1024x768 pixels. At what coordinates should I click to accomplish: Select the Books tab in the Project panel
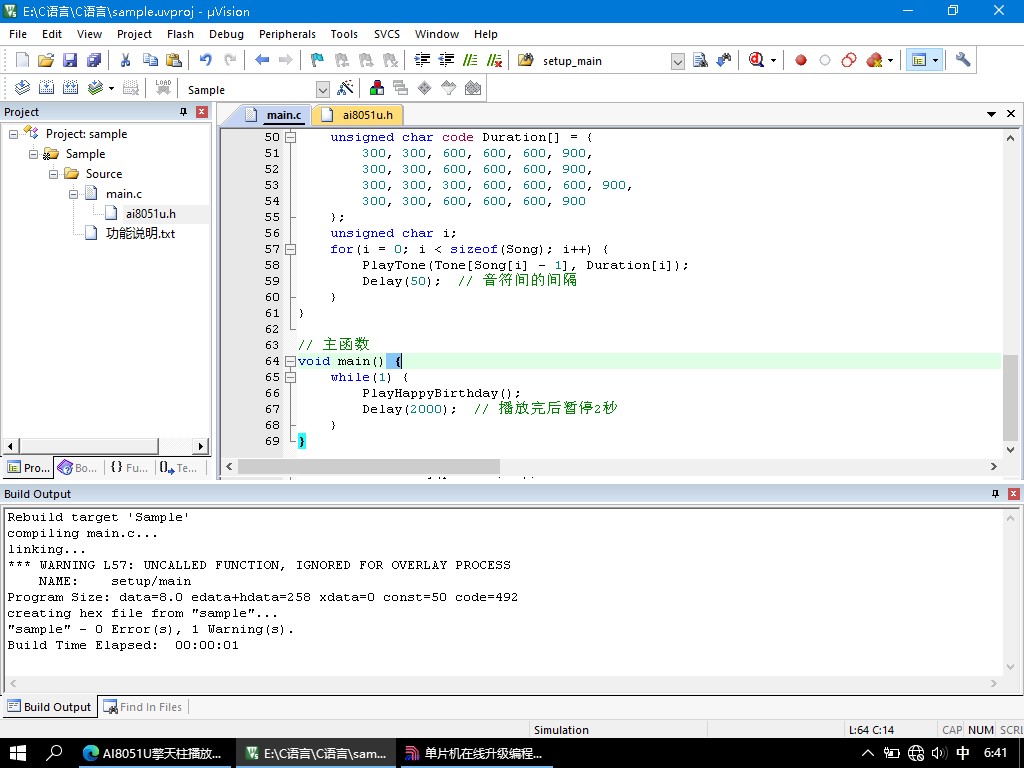tap(78, 468)
